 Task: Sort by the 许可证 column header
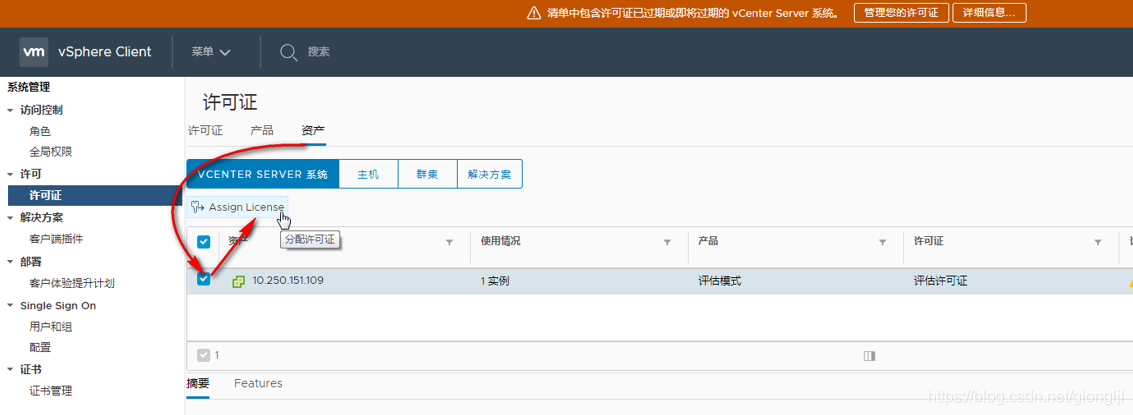coord(929,241)
